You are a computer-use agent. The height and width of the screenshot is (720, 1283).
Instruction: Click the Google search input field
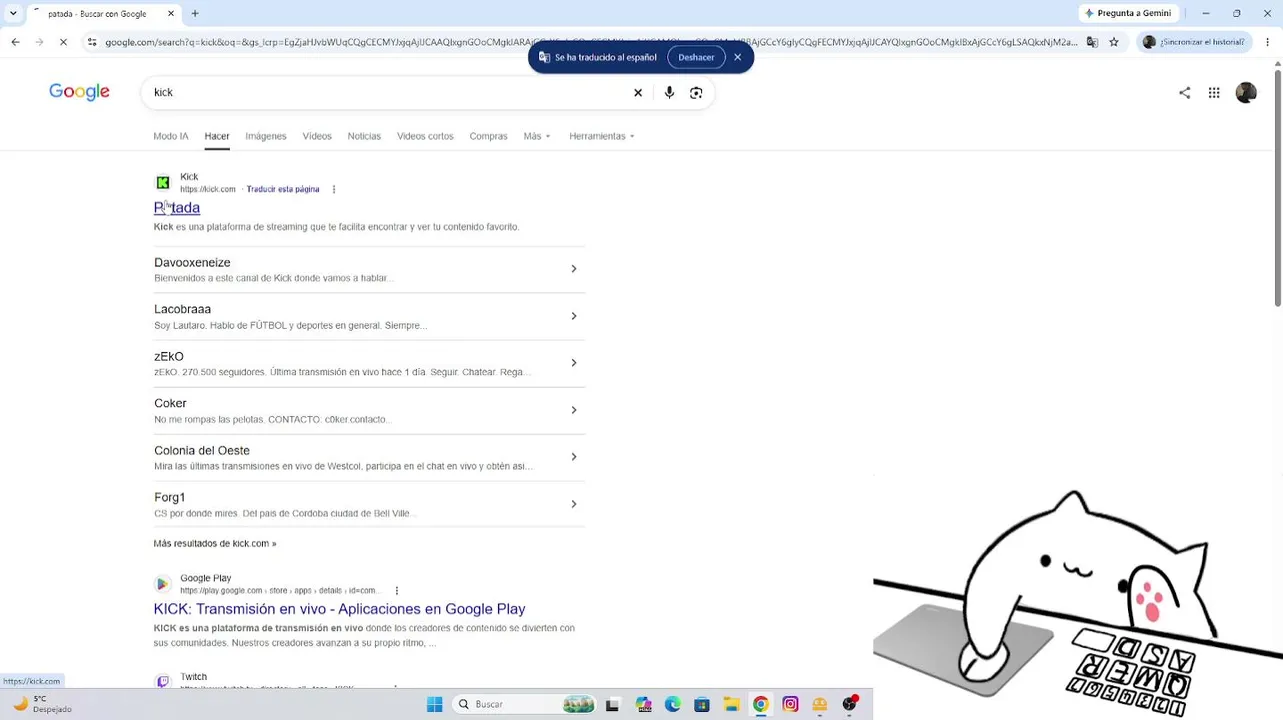[x=388, y=93]
